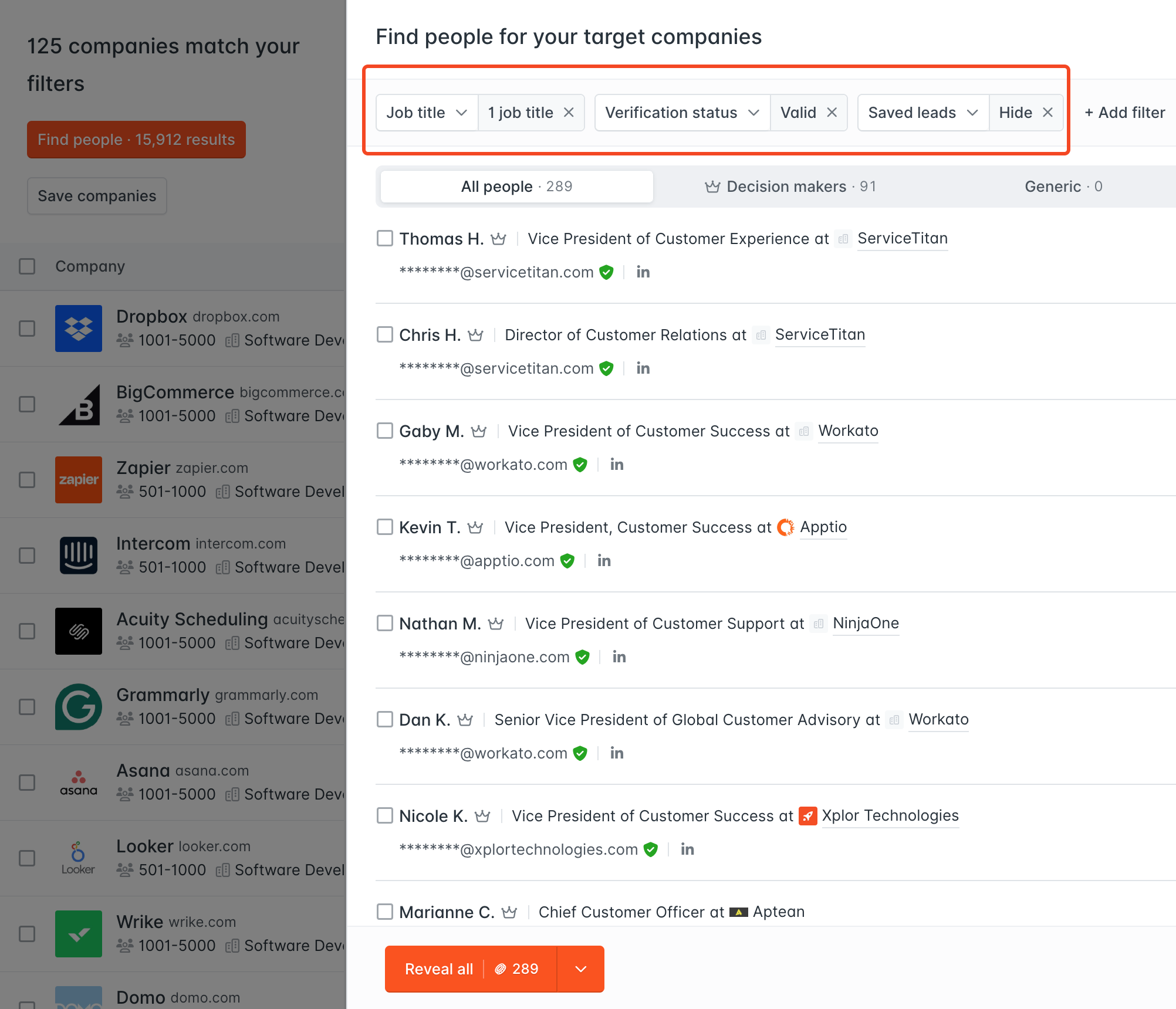
Task: Click the Apptio company logo
Action: pyautogui.click(x=786, y=527)
